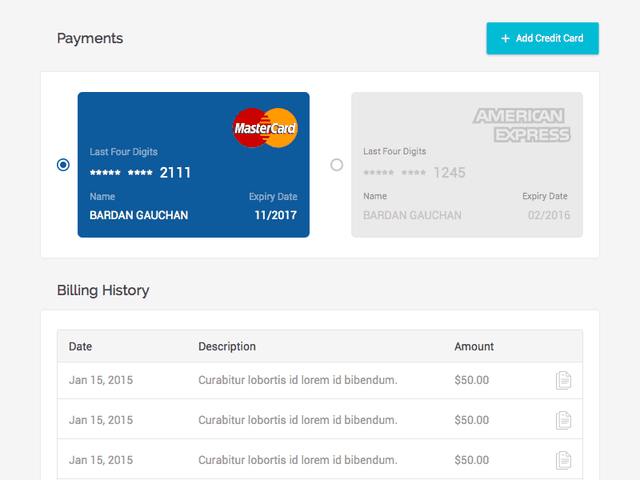Click the American Express logo on gray card

[521, 125]
